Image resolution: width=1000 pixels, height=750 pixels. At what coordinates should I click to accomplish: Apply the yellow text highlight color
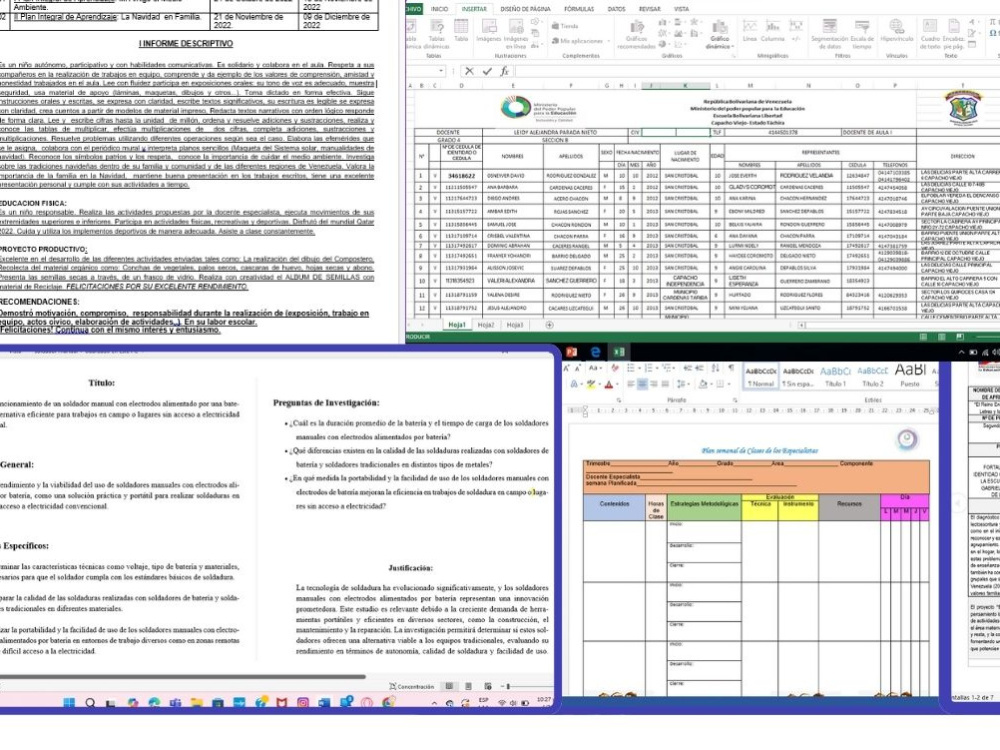point(592,384)
